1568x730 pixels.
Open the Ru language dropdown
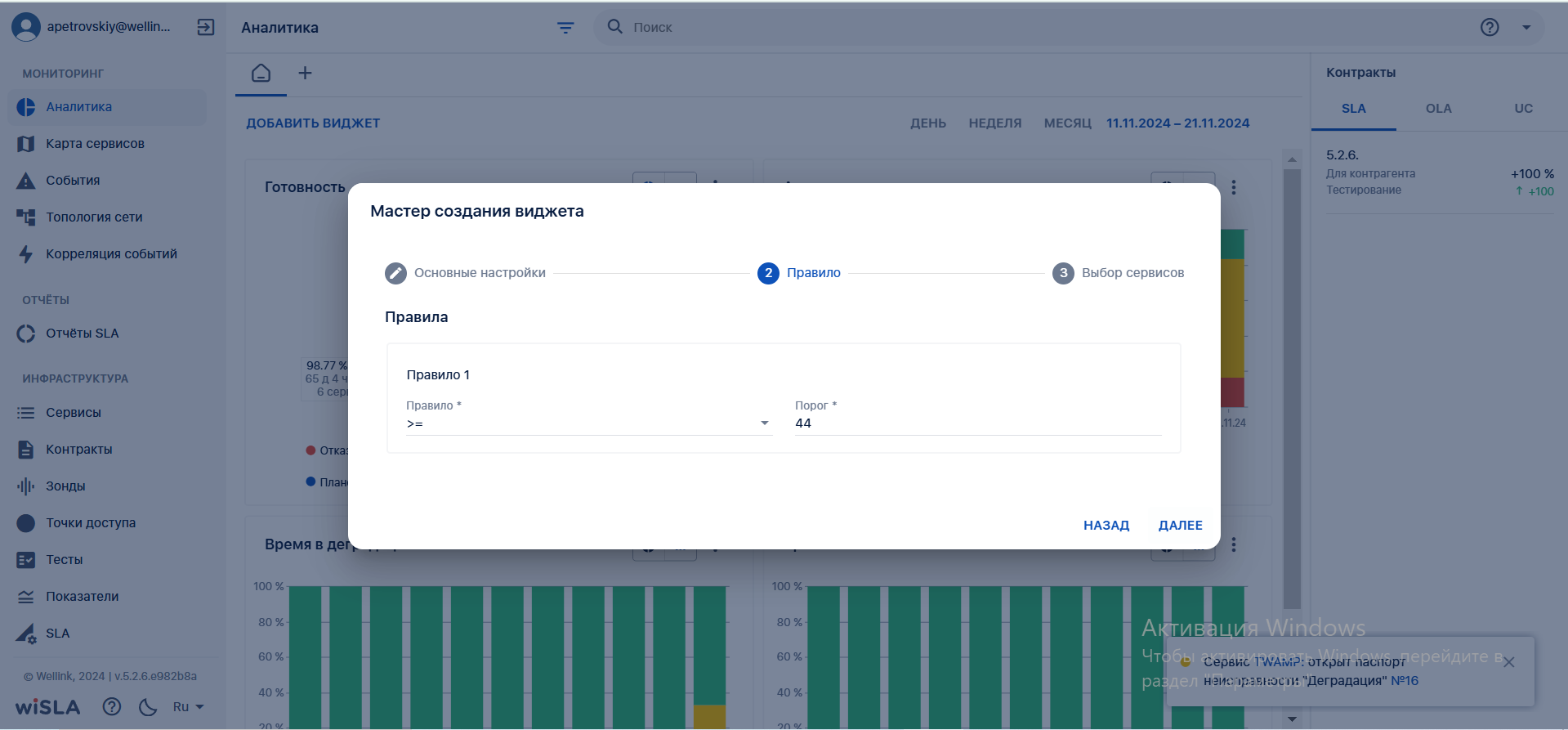(x=188, y=707)
